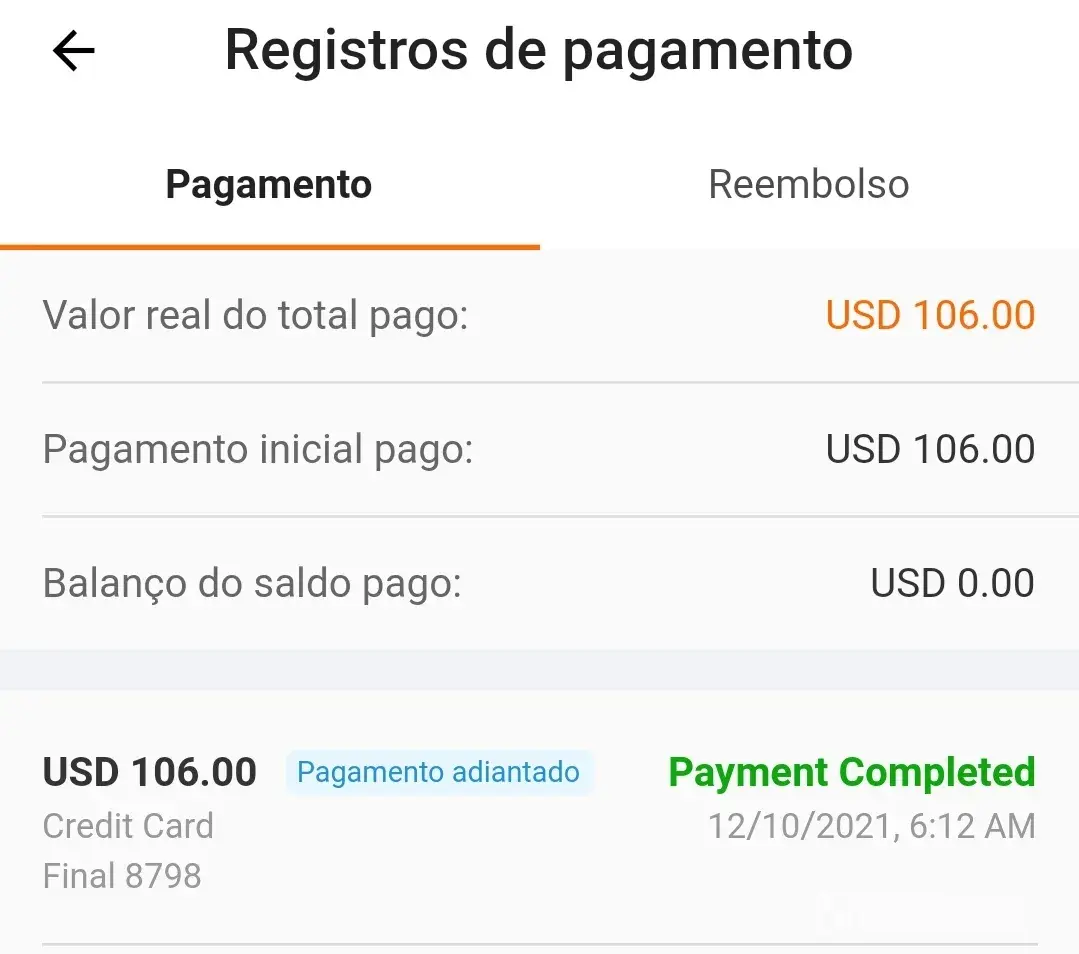Click the divider line below Final 8798
Screen dimensions: 1079x954
tap(540, 944)
